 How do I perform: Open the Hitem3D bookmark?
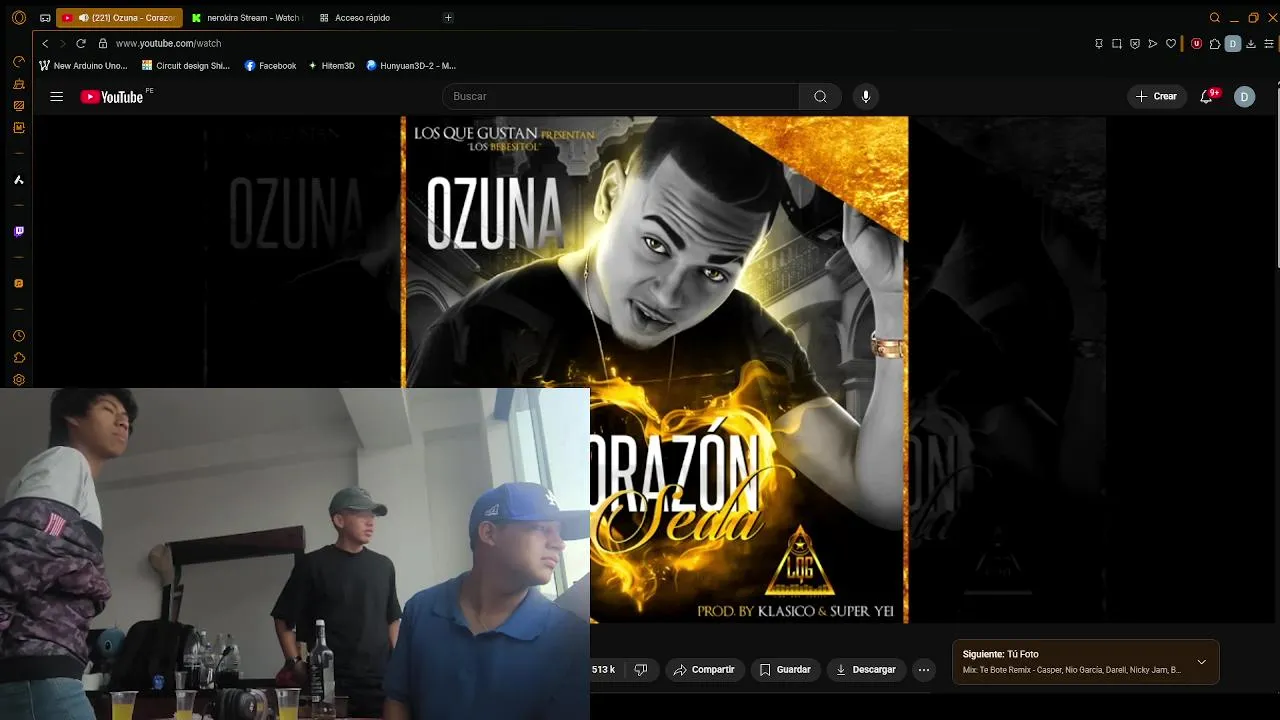[331, 66]
